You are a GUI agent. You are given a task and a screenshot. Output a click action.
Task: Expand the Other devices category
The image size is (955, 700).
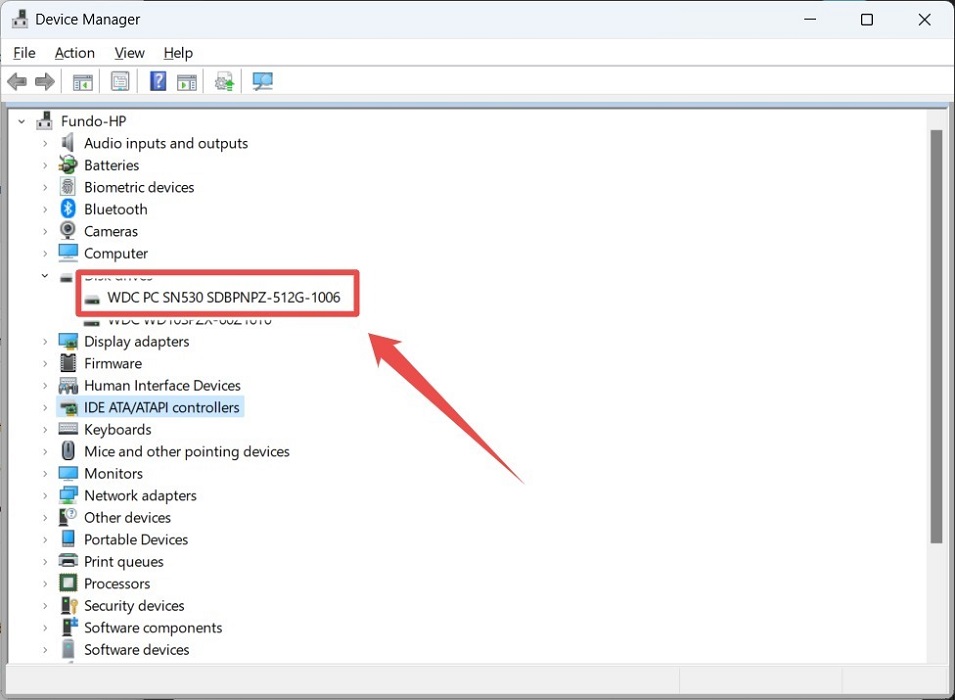click(46, 517)
